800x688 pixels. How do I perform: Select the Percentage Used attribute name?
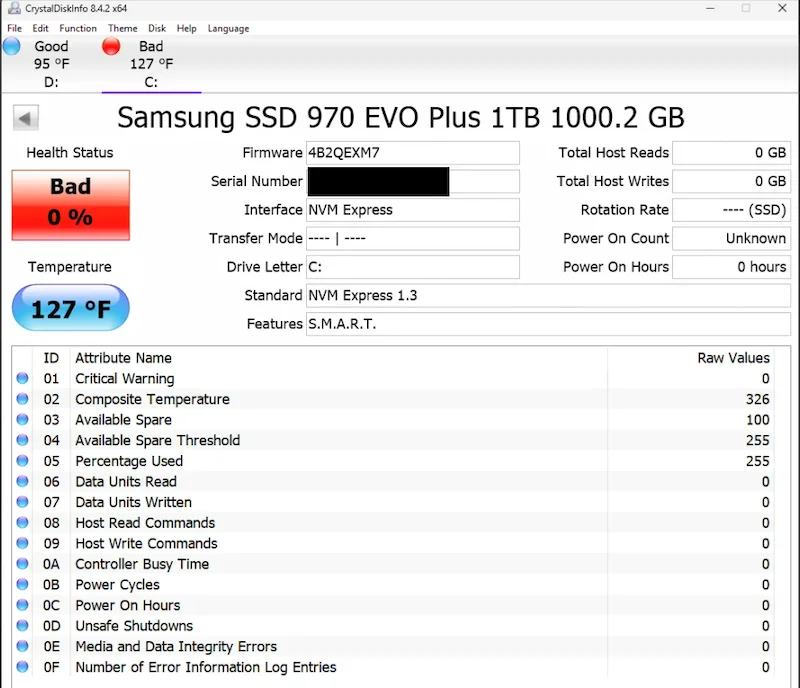129,461
